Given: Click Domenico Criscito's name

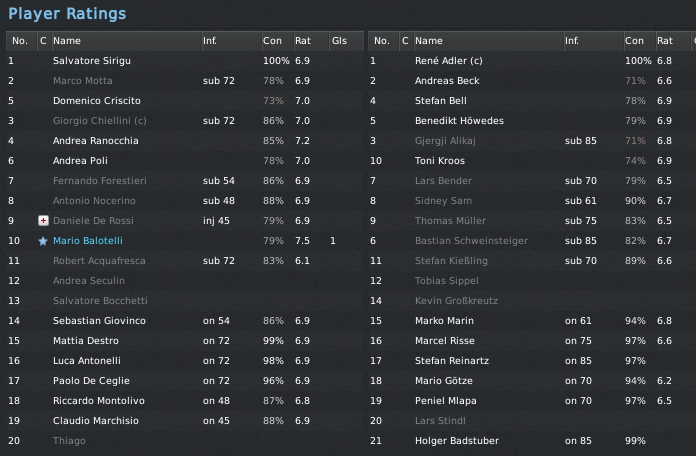Looking at the screenshot, I should (x=96, y=101).
